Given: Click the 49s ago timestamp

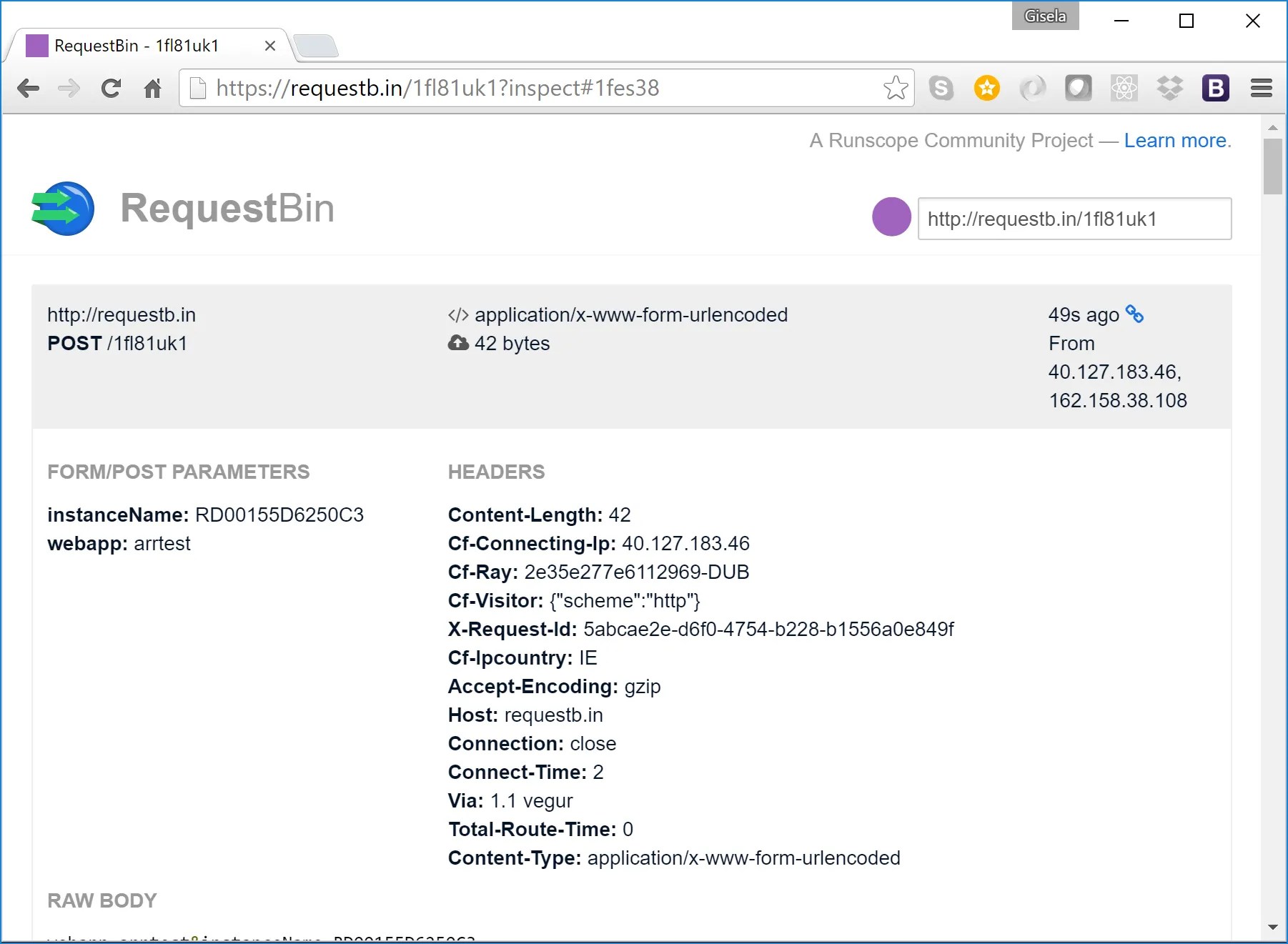Looking at the screenshot, I should [x=1084, y=315].
